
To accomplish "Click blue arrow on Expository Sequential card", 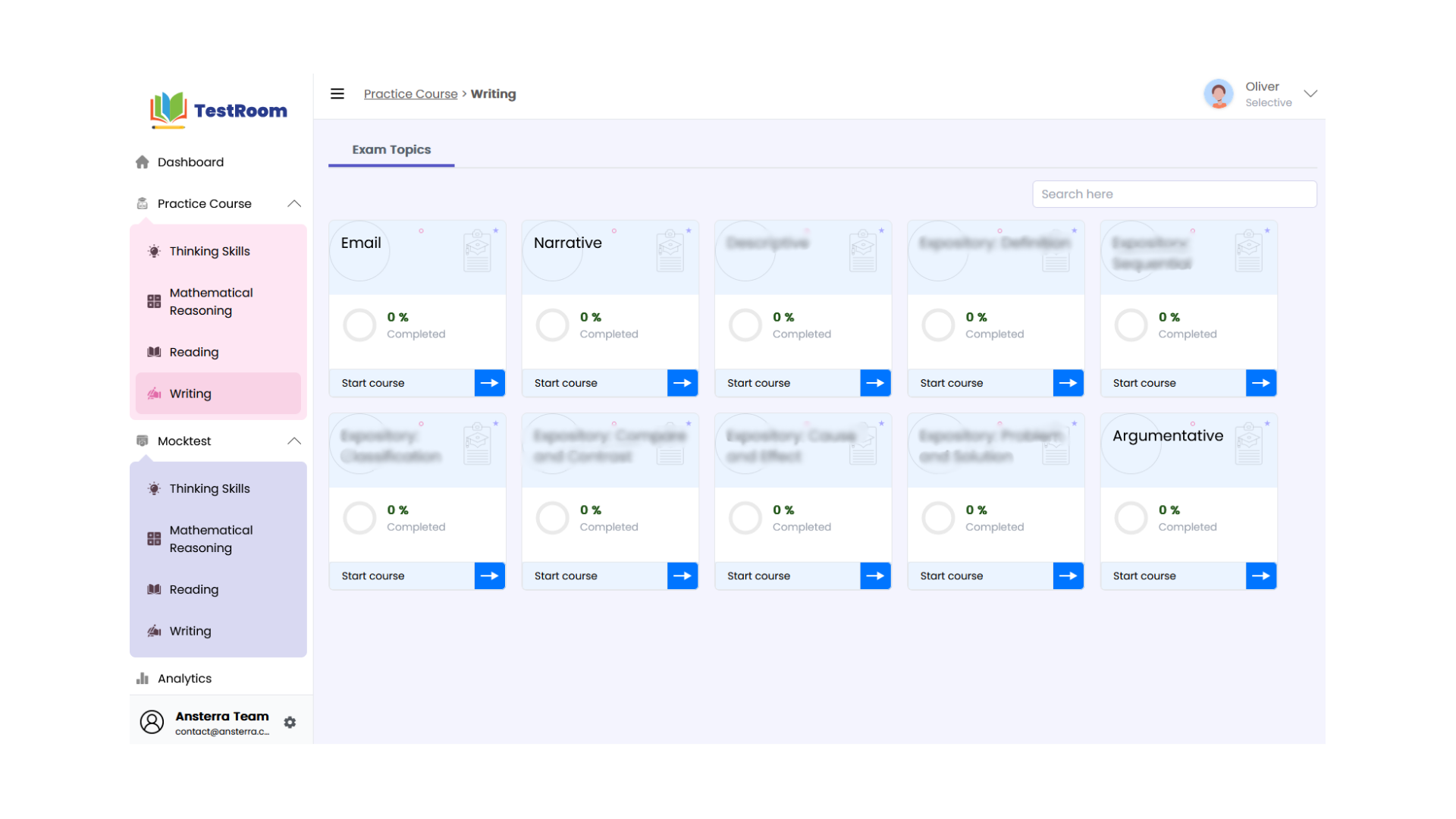I will [x=1261, y=383].
